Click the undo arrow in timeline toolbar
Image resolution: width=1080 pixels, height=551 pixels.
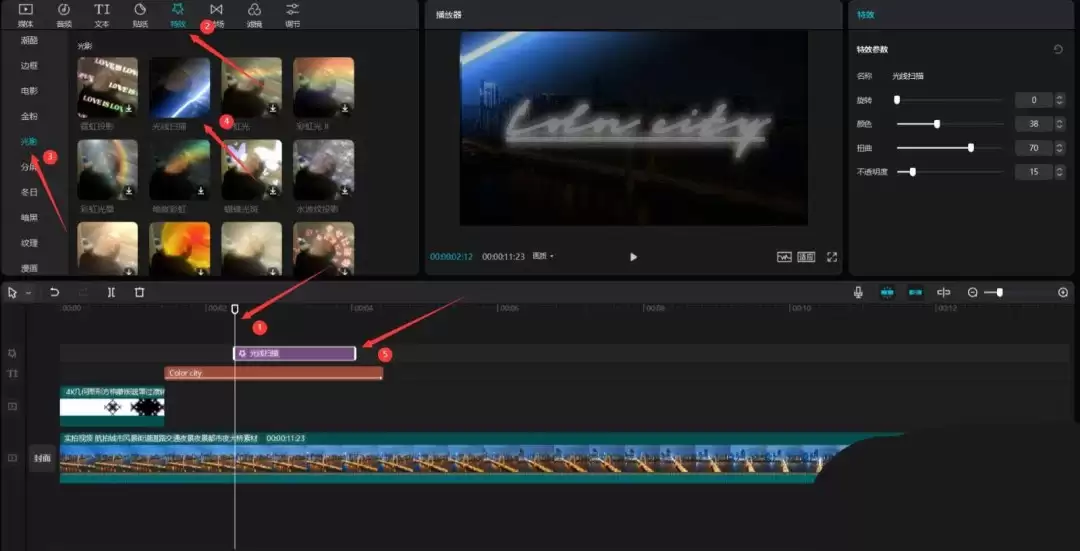55,292
